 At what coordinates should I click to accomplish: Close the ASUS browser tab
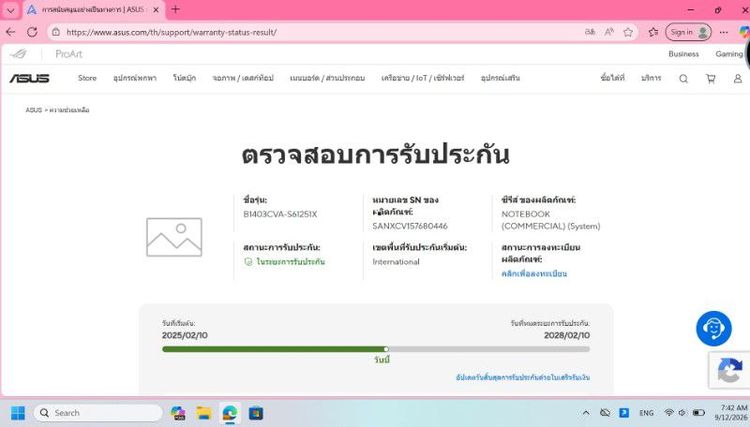coord(155,10)
